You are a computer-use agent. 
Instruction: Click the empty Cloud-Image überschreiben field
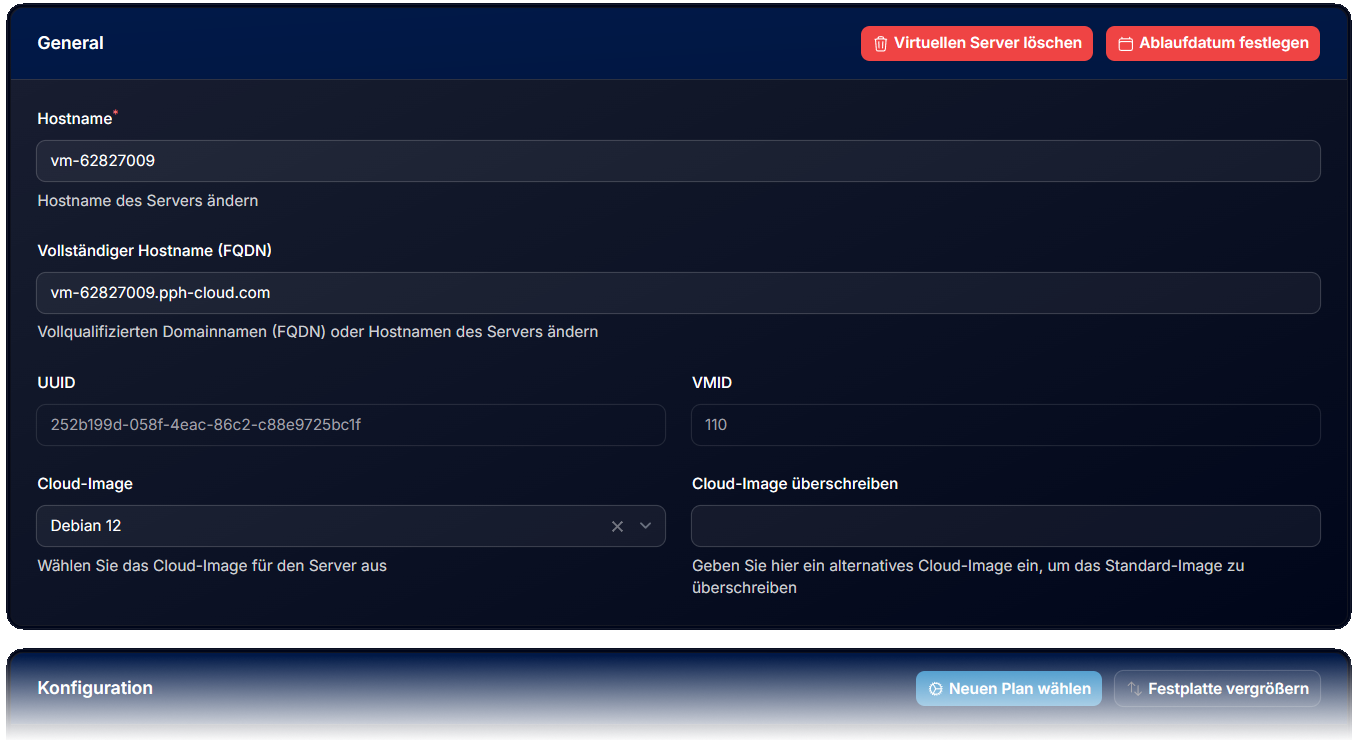[x=1005, y=525]
